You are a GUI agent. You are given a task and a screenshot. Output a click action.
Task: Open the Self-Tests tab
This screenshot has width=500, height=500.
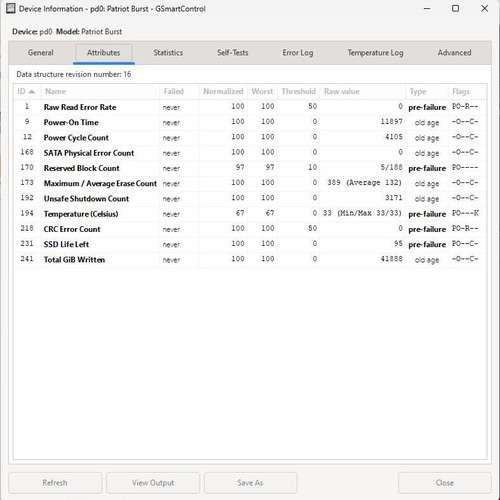(x=233, y=53)
